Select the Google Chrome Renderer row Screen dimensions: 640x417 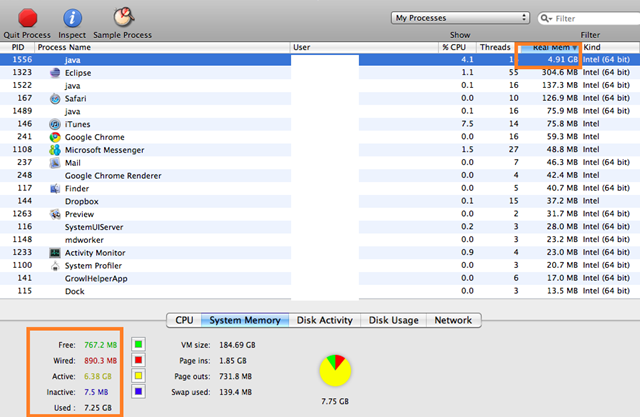pos(320,175)
